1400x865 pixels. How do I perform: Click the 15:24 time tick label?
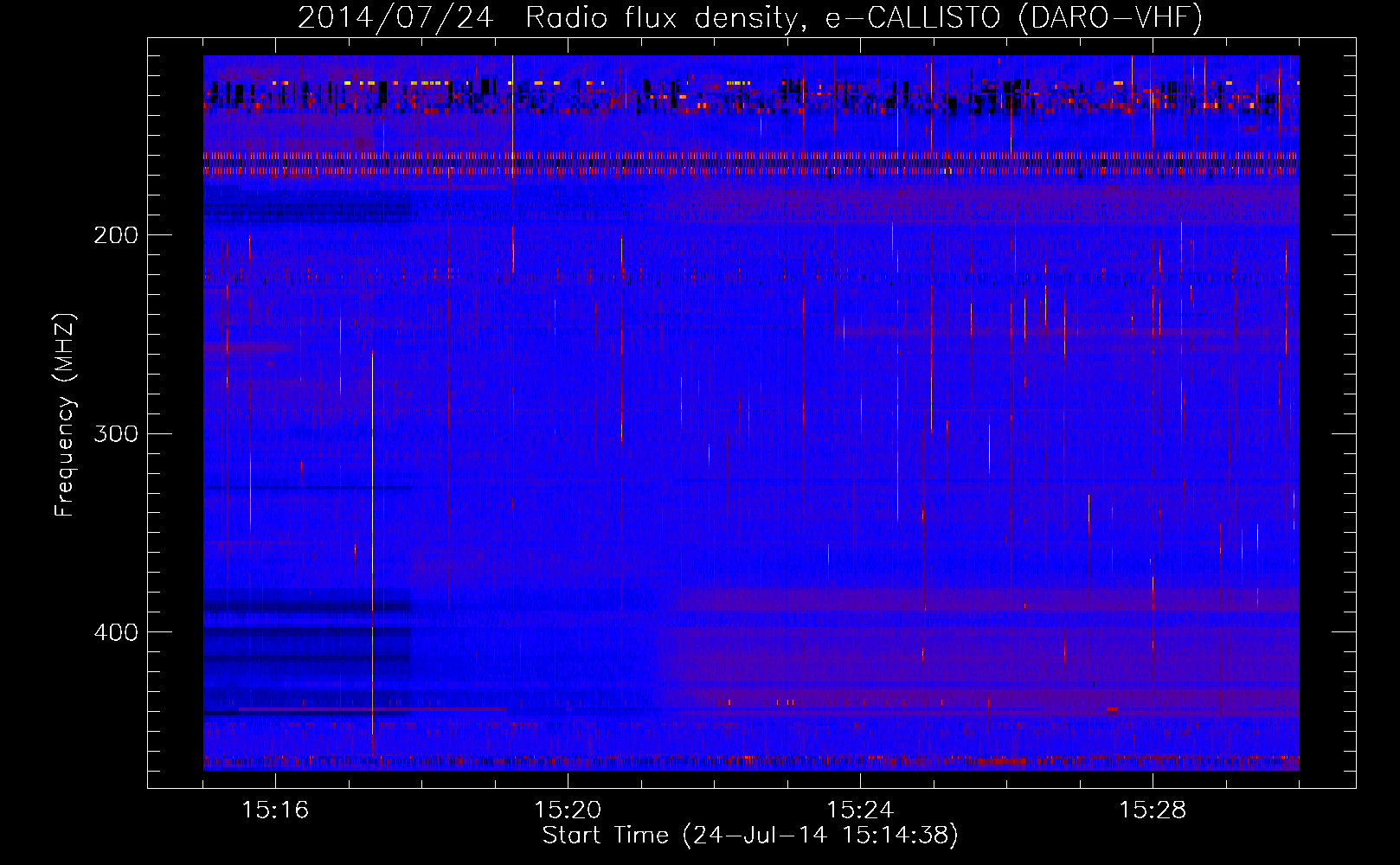(x=860, y=810)
